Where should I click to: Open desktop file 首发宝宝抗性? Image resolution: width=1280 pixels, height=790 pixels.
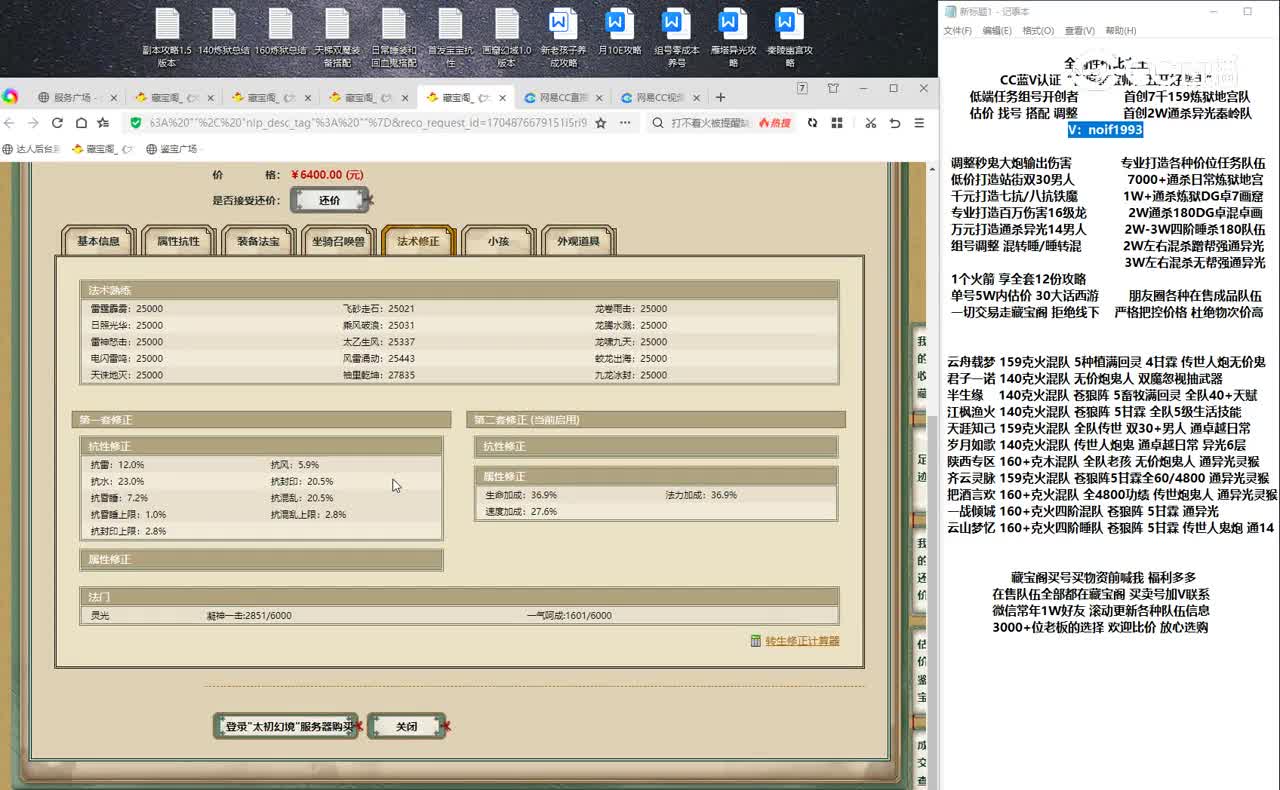pyautogui.click(x=451, y=38)
